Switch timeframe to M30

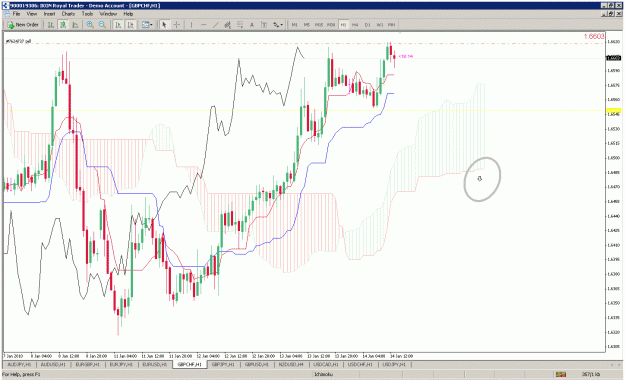pyautogui.click(x=331, y=25)
